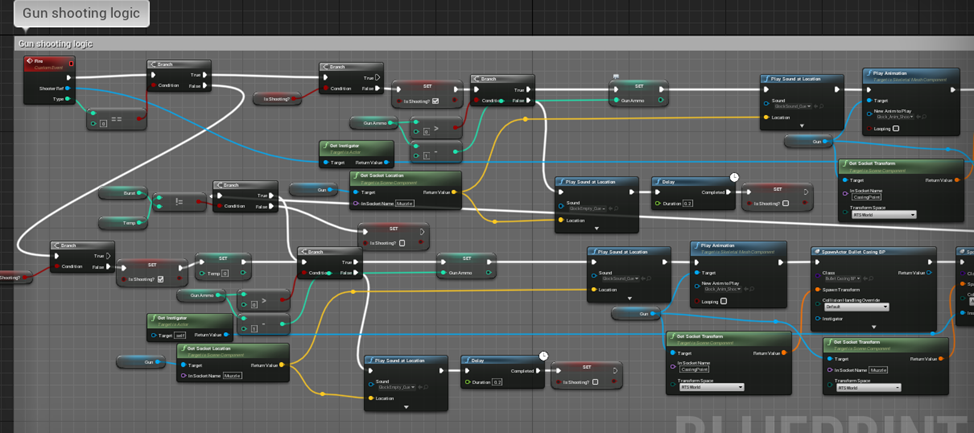Screen dimensions: 974x433
Task: Select the Gun variable feeding lower Get Socket Location
Action: click(141, 362)
